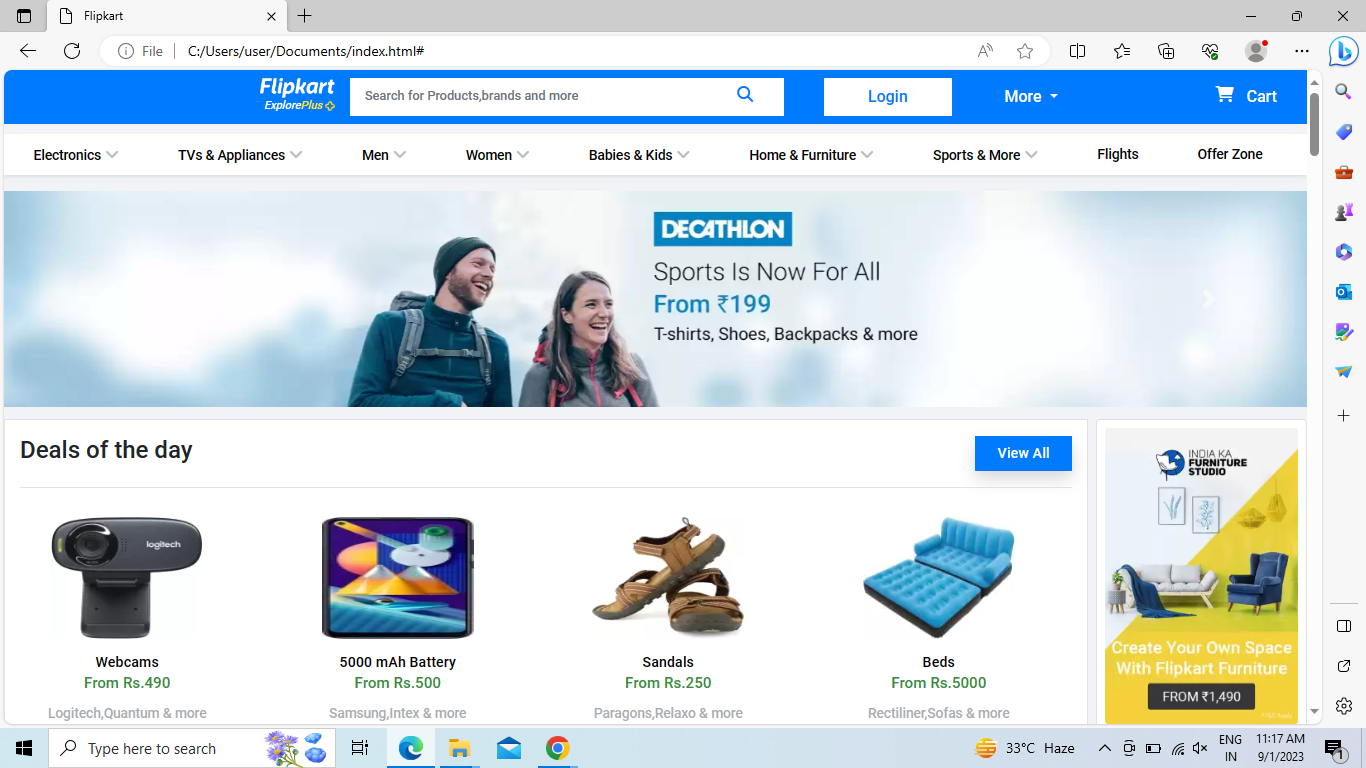Refresh the page with reload icon
This screenshot has height=768, width=1366.
[x=72, y=51]
